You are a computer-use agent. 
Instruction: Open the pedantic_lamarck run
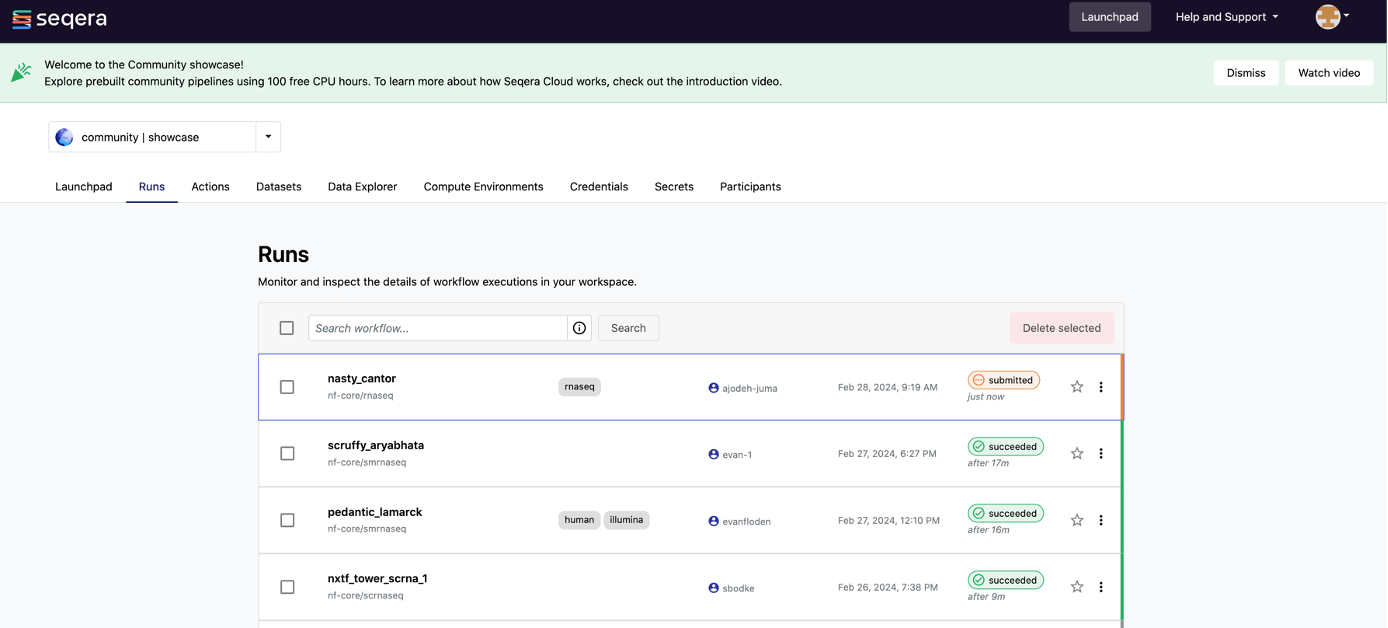click(375, 512)
